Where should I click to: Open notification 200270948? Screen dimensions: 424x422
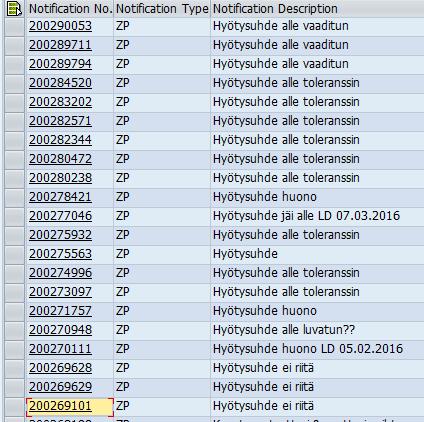point(60,330)
